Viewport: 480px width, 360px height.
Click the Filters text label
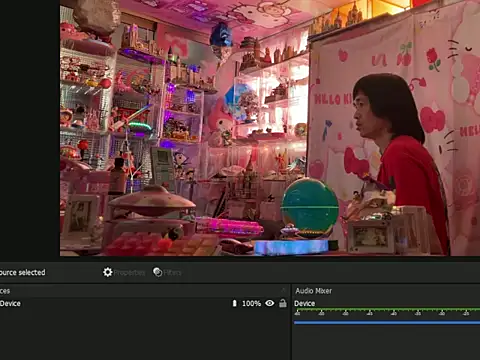point(172,273)
